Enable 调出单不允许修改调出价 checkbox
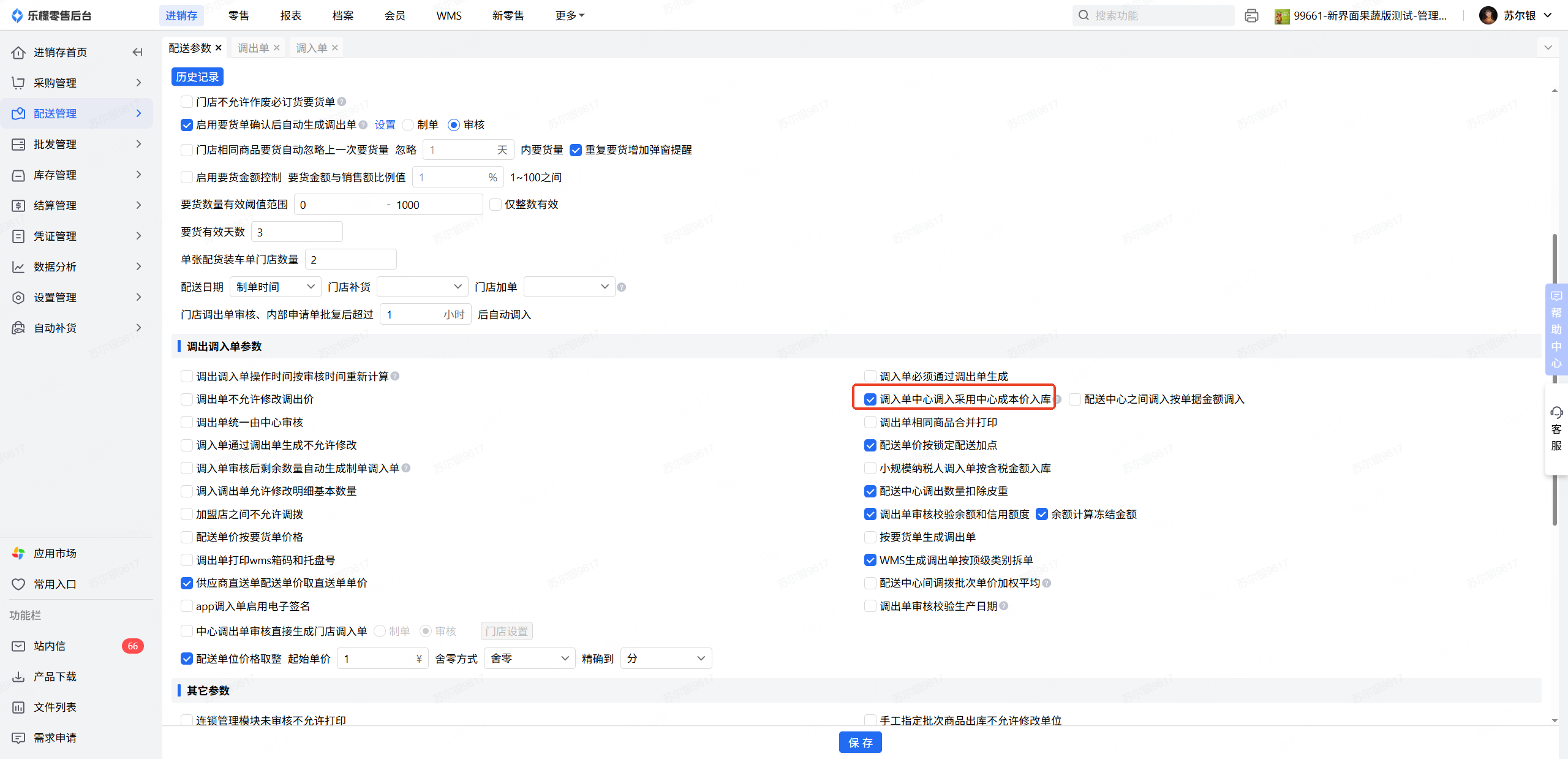1568x759 pixels. pyautogui.click(x=187, y=399)
